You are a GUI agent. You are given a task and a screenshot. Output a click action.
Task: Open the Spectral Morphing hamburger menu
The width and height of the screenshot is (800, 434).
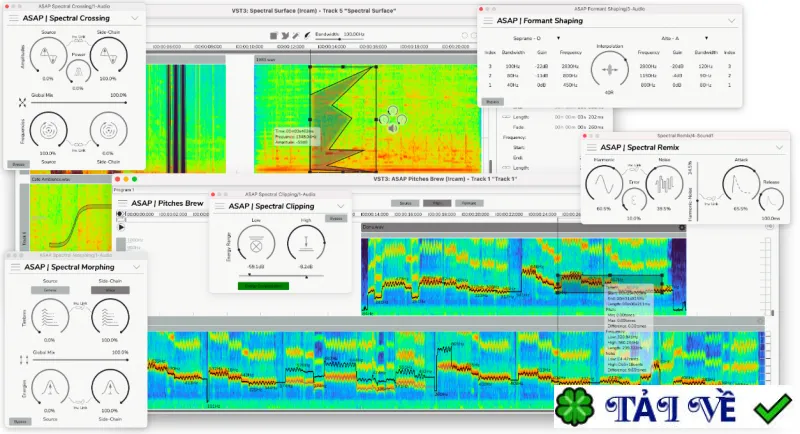[x=15, y=267]
